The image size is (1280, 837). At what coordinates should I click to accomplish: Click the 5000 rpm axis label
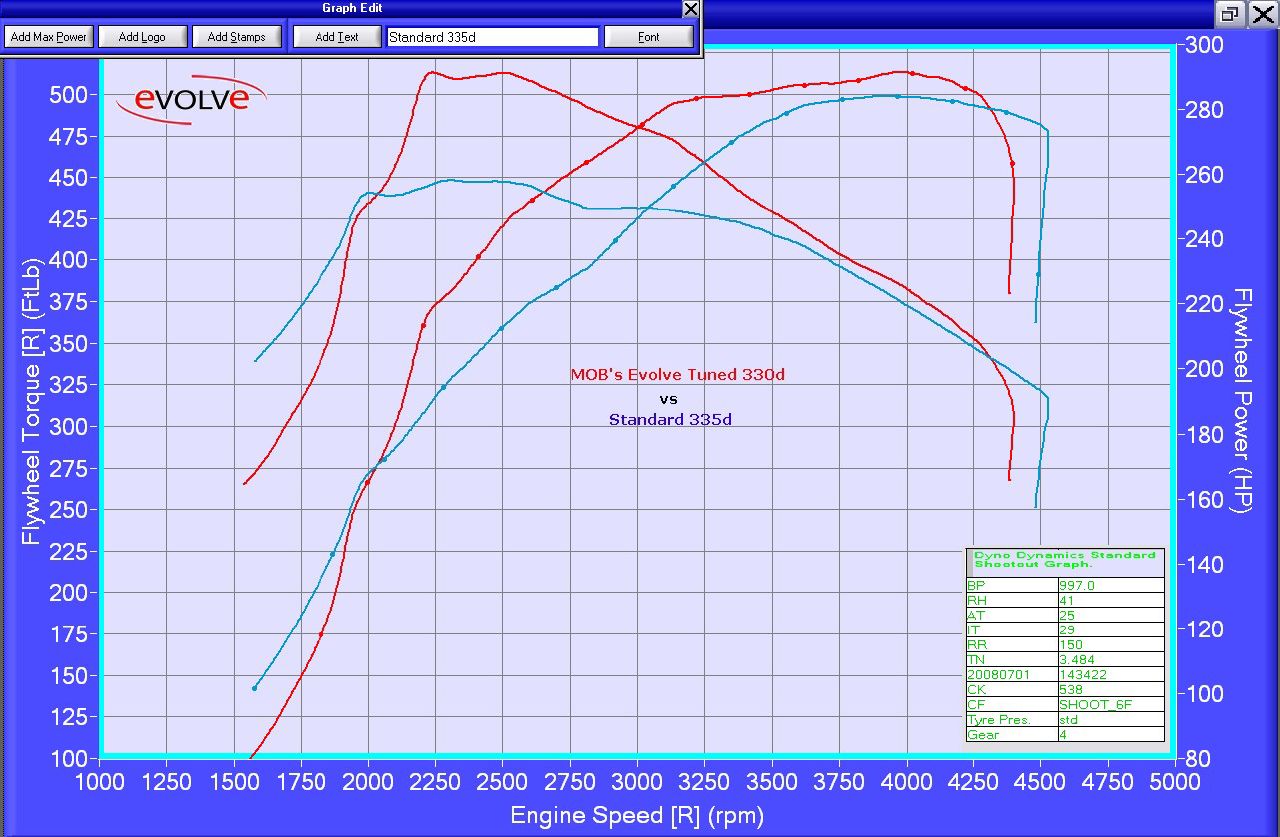[x=1174, y=780]
